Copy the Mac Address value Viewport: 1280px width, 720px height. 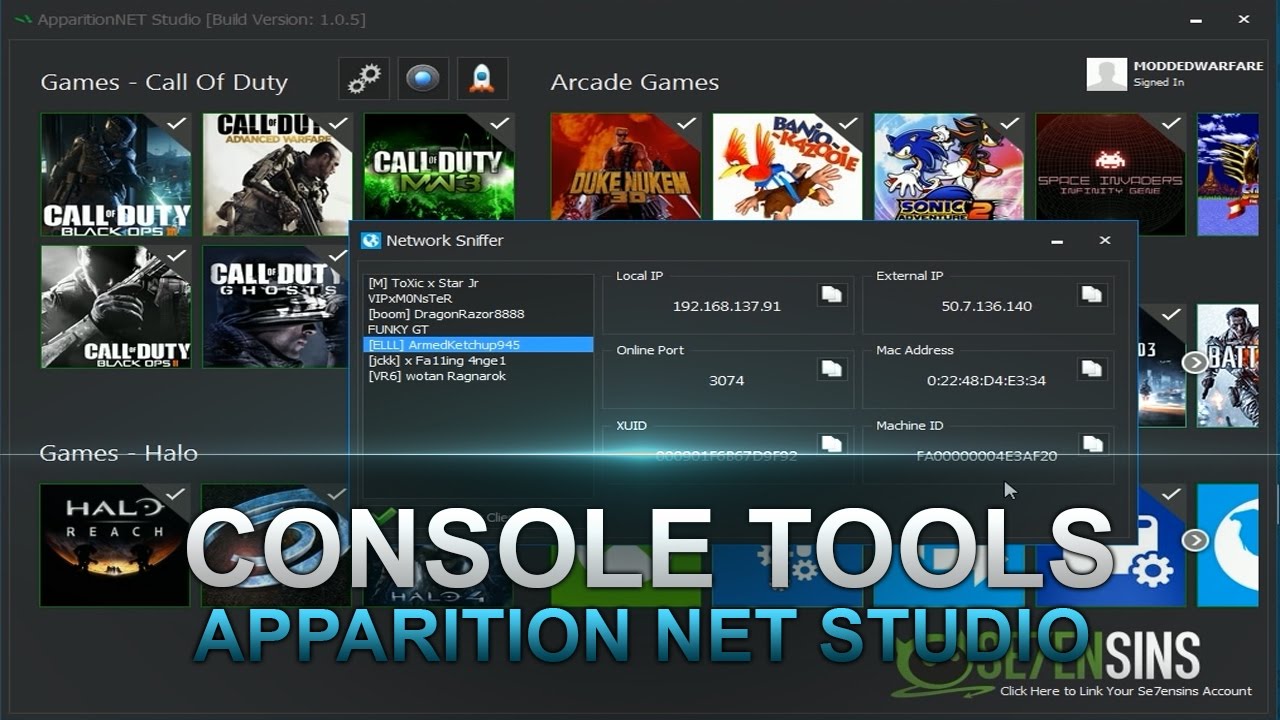pyautogui.click(x=1092, y=369)
